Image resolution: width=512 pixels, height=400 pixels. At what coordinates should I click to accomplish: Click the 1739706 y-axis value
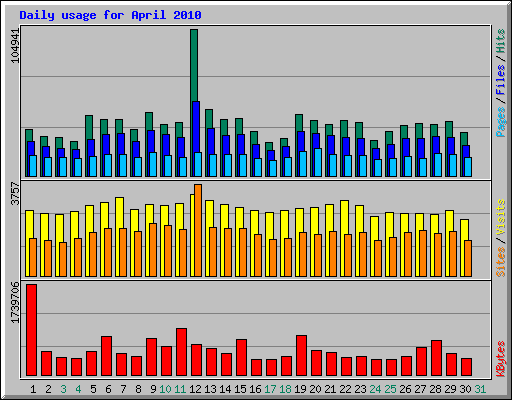[15, 303]
